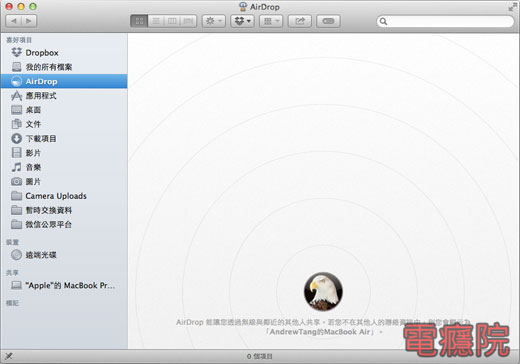Switch to list view

pyautogui.click(x=156, y=21)
